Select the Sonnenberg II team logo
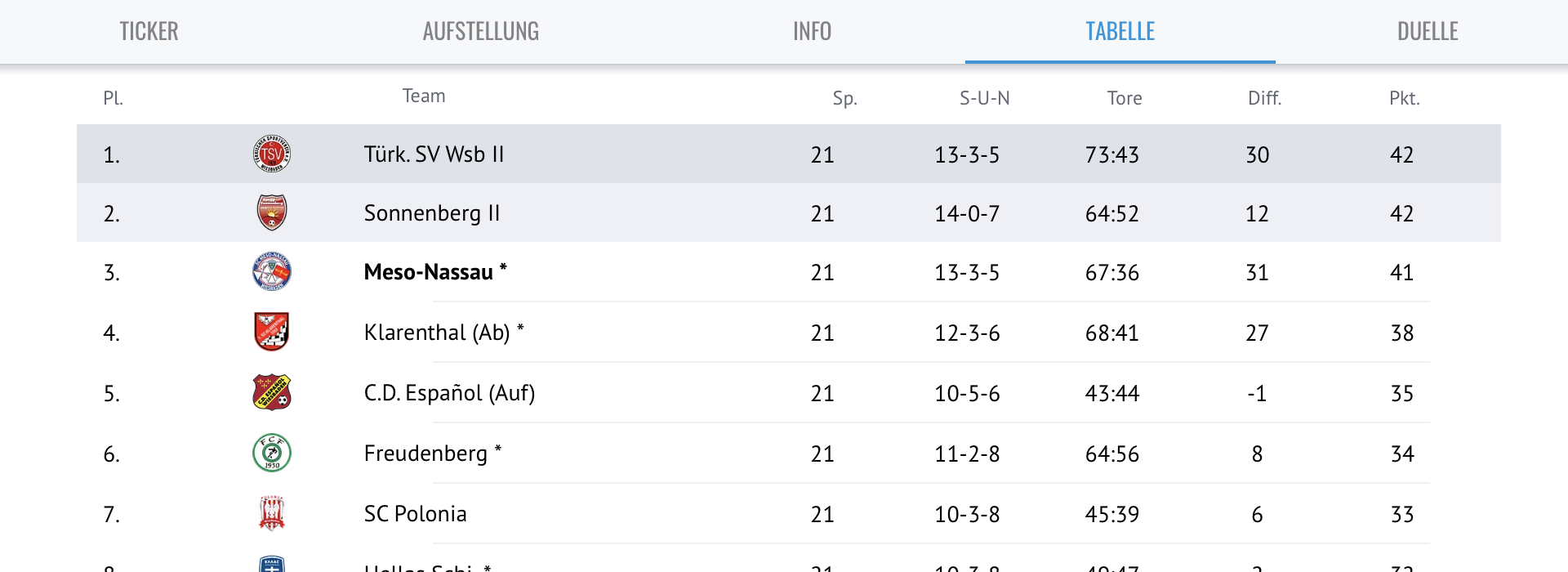Screen dimensions: 1568x572 point(273,213)
